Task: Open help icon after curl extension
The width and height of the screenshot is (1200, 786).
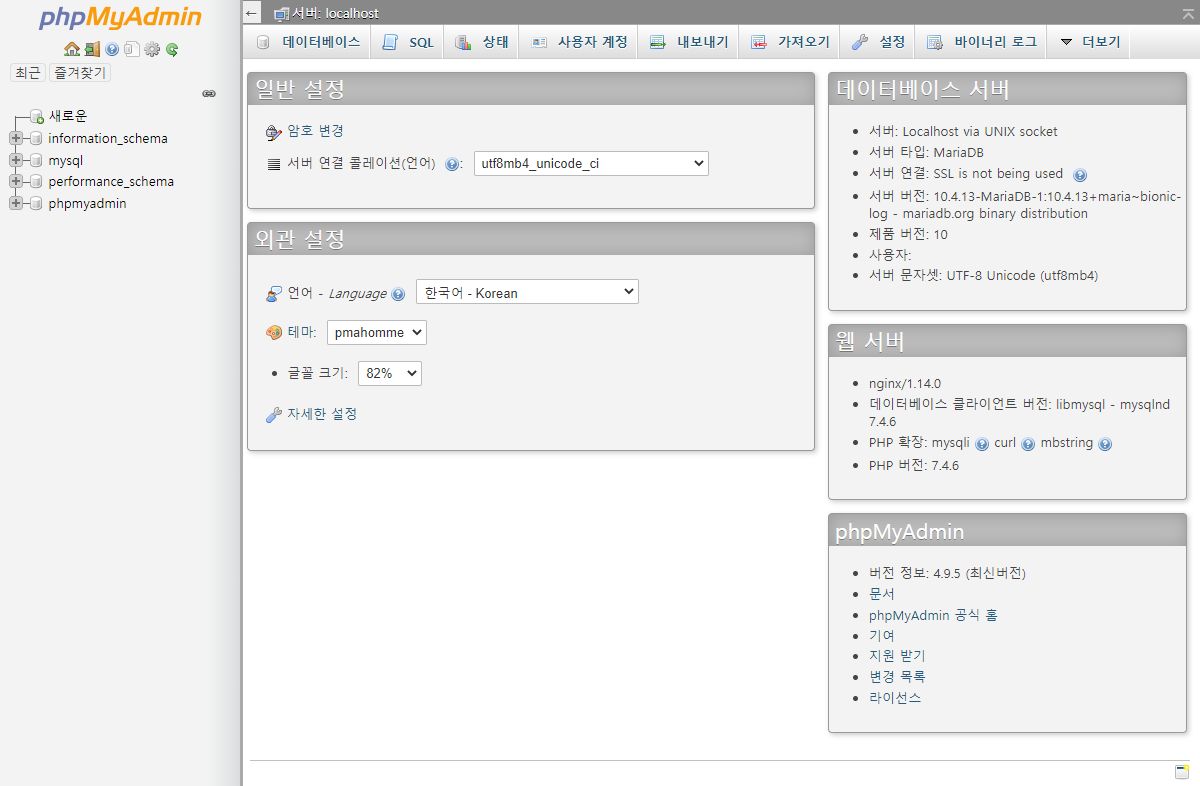Action: pyautogui.click(x=1028, y=444)
